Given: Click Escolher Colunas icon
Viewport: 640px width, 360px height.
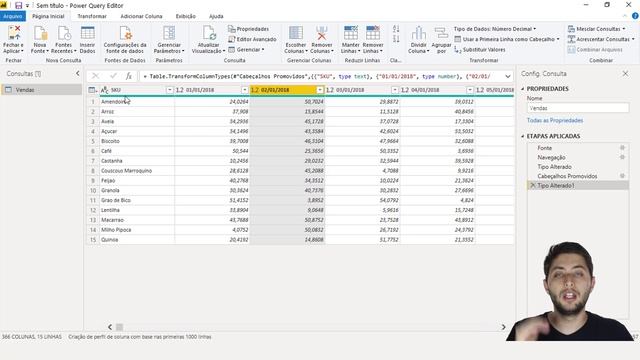Looking at the screenshot, I should (296, 33).
